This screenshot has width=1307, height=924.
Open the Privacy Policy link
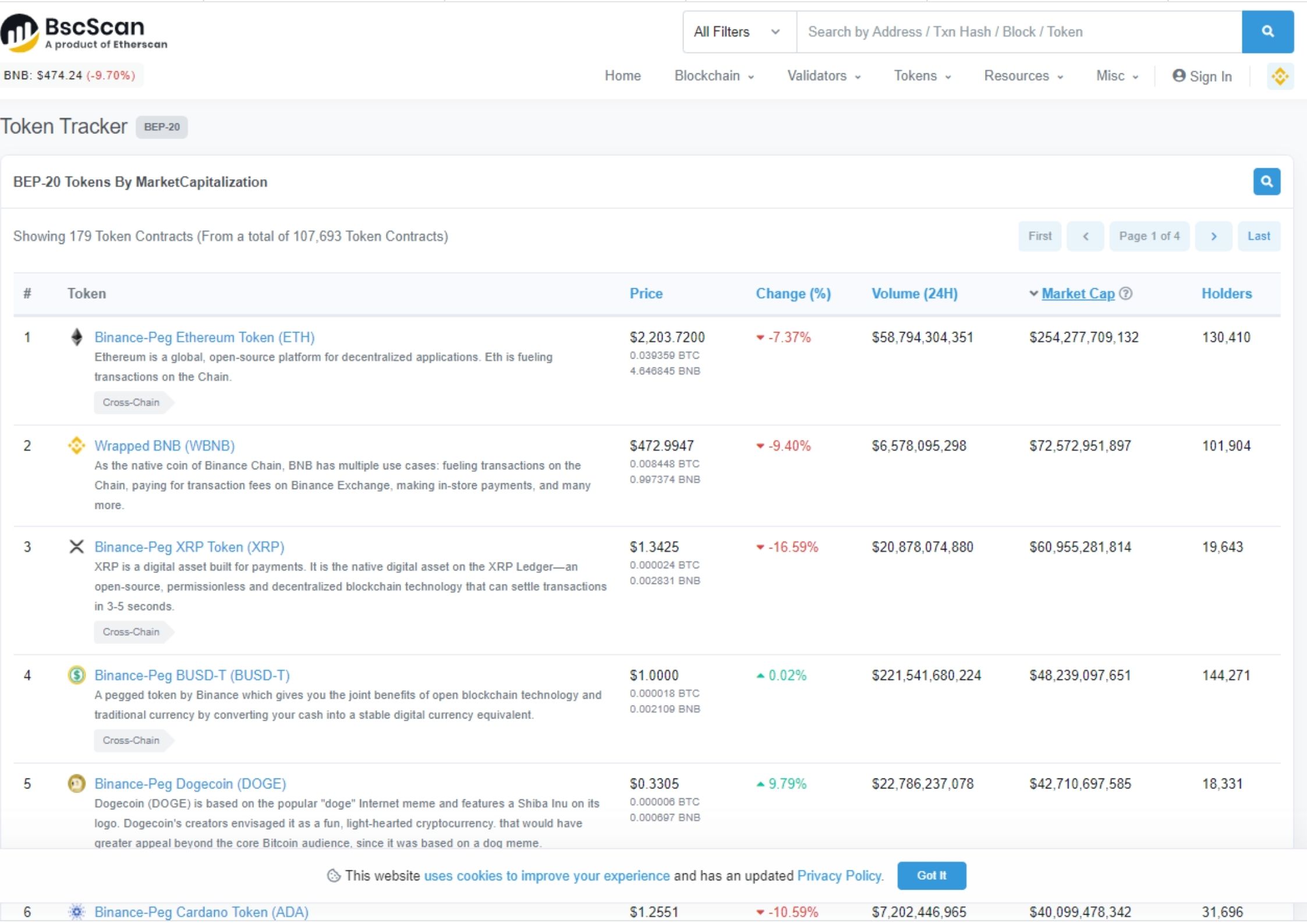coord(839,876)
